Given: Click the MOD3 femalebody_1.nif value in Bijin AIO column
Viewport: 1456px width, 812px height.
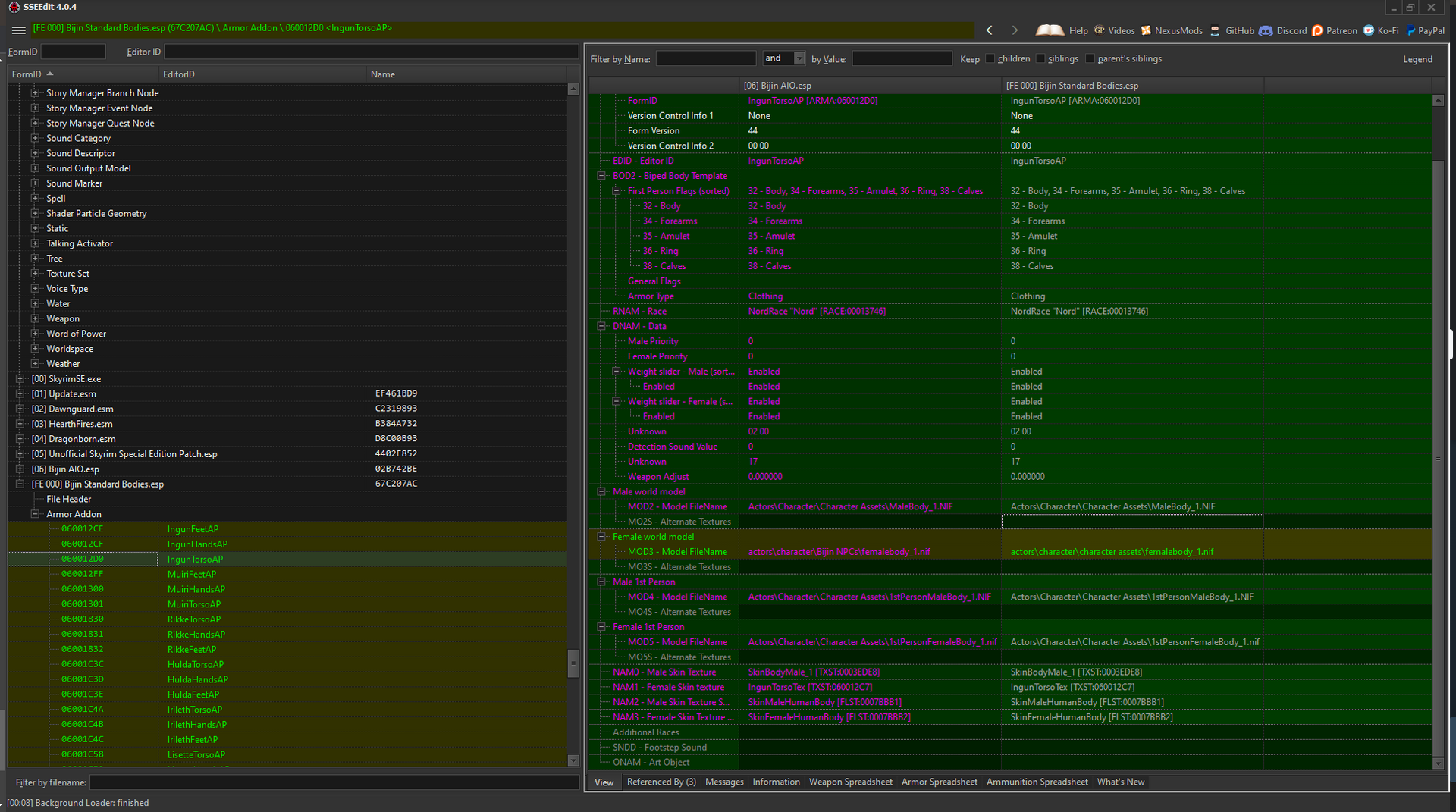Looking at the screenshot, I should pos(839,552).
